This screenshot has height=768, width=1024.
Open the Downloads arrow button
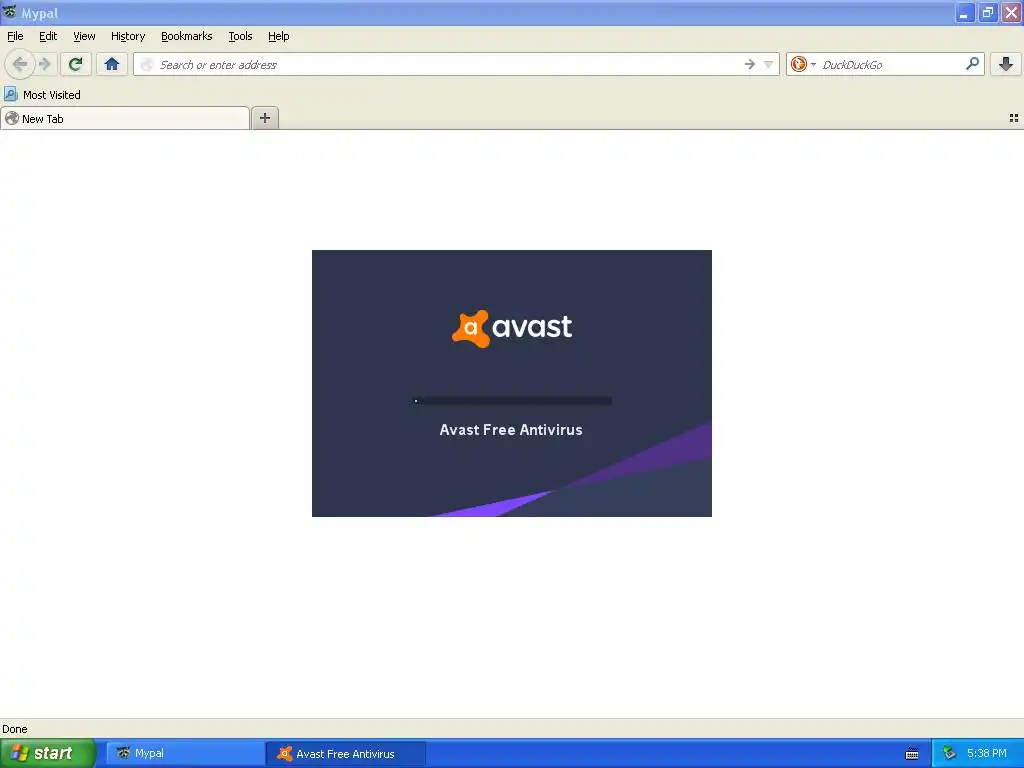tap(1006, 64)
